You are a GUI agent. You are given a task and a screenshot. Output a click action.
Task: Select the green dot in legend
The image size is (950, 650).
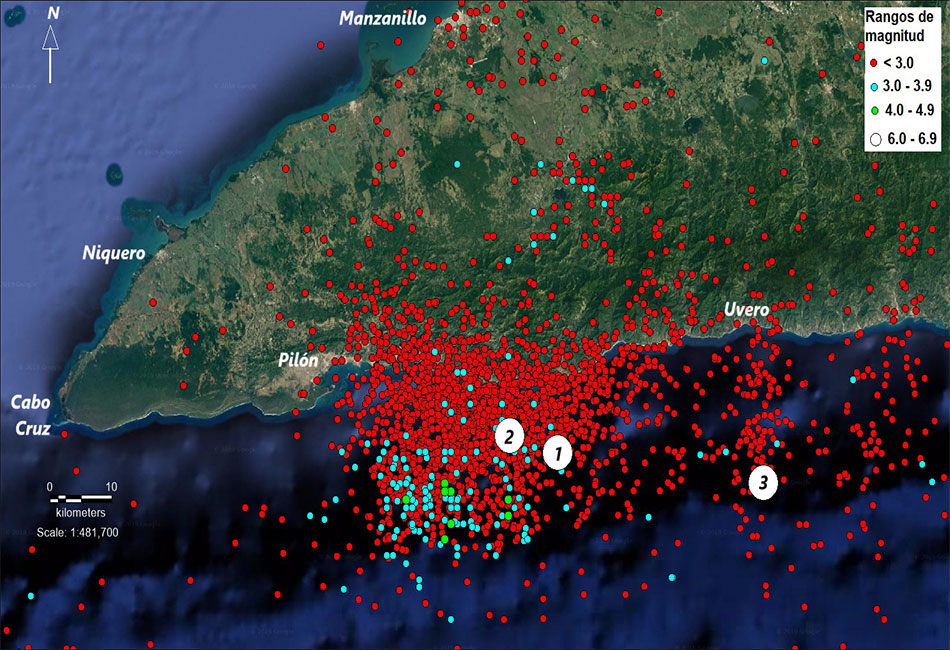873,110
